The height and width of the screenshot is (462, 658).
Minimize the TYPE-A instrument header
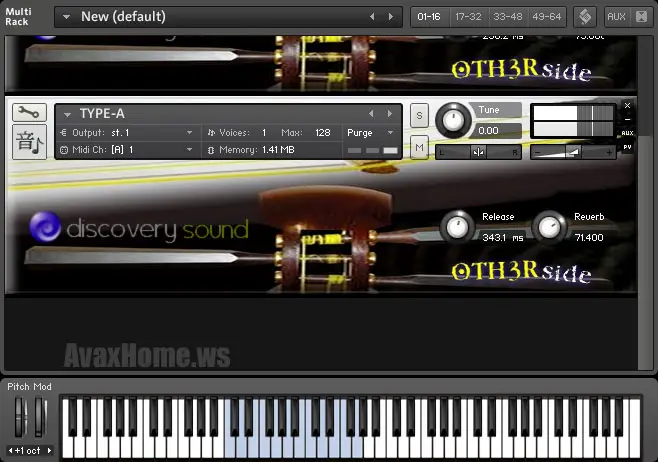[x=627, y=120]
